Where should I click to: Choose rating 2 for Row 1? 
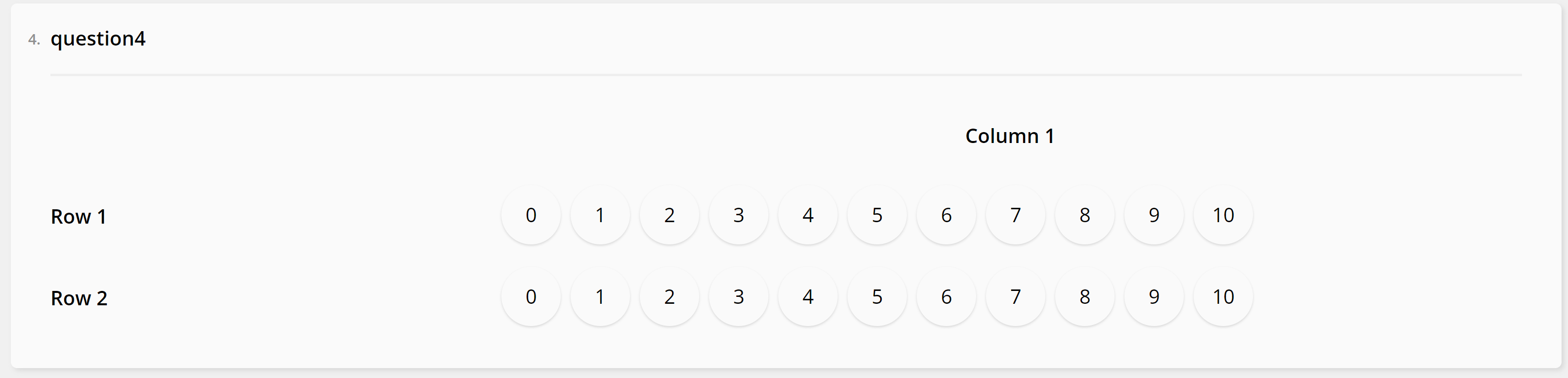670,215
